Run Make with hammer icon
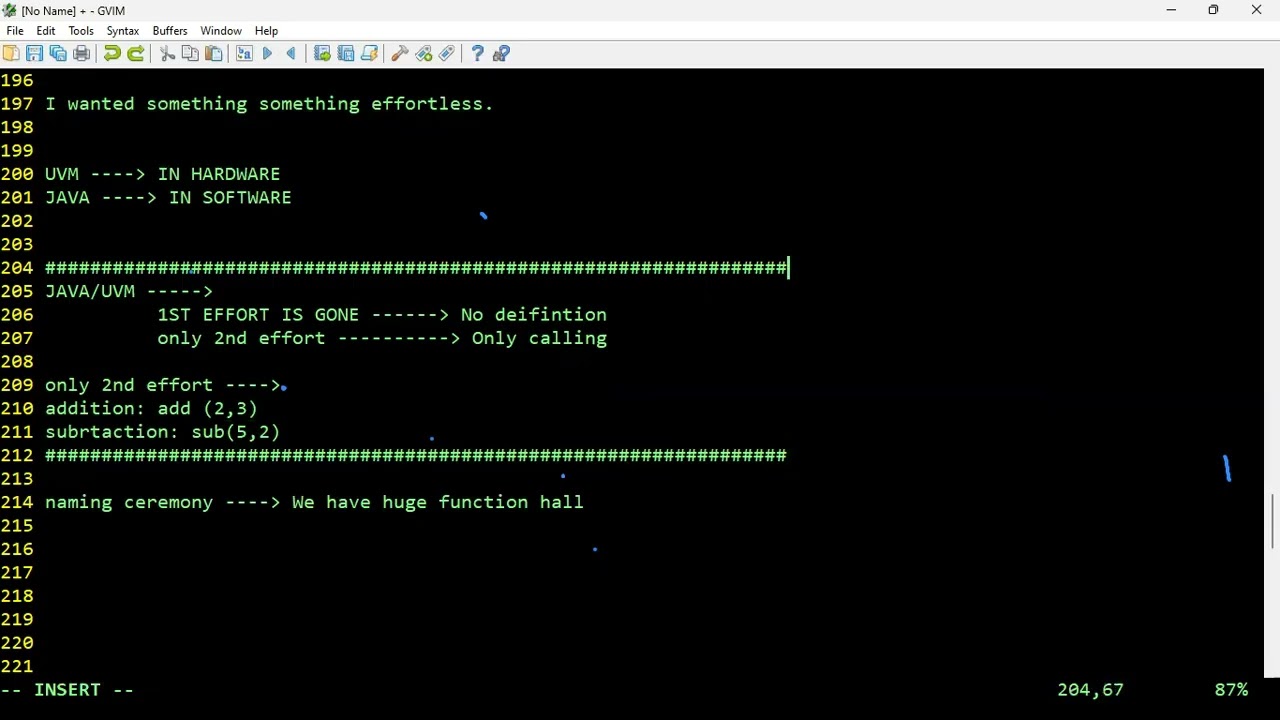 (400, 53)
